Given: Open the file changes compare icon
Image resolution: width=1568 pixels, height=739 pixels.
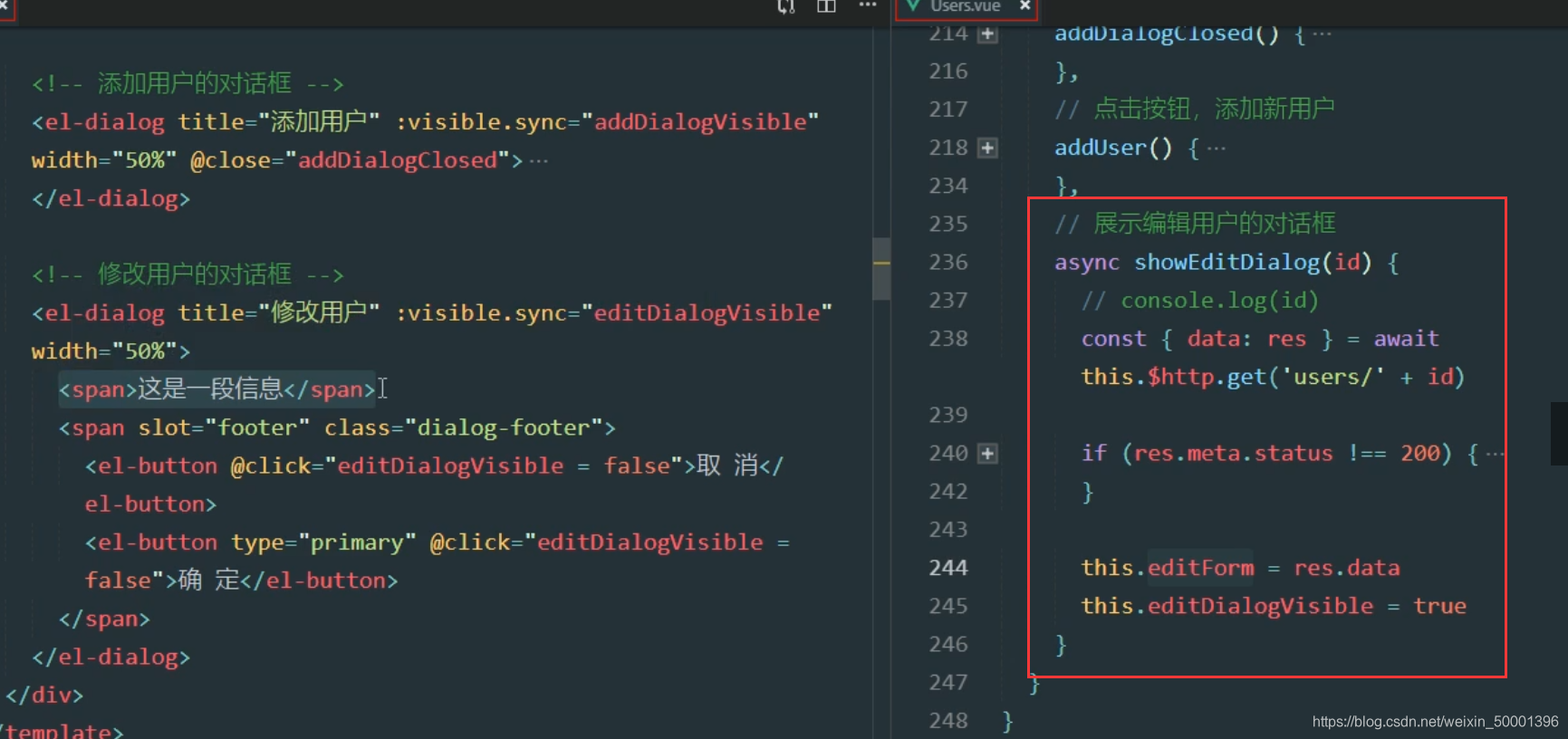Looking at the screenshot, I should [x=786, y=6].
